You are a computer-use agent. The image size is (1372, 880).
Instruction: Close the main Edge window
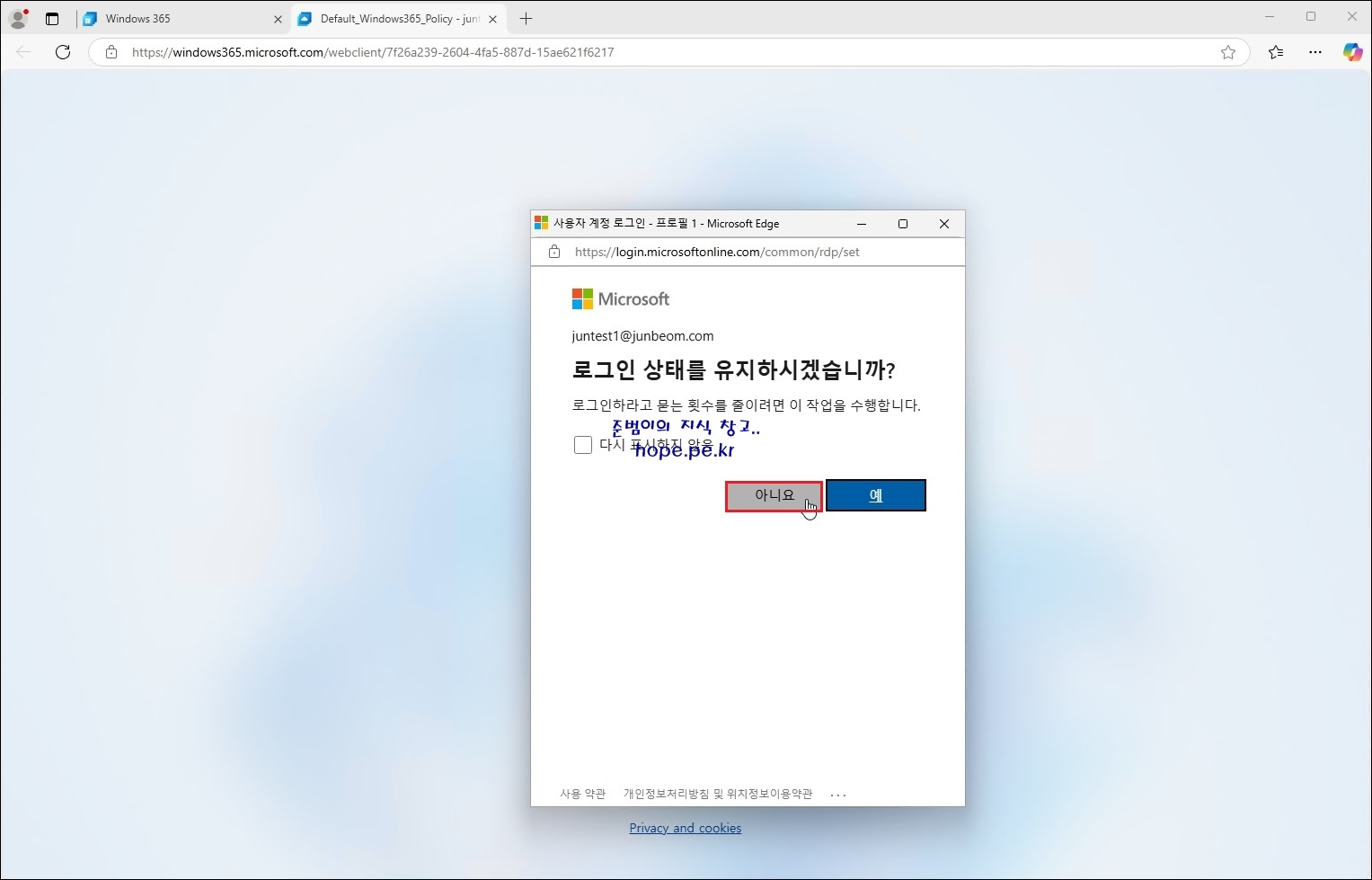coord(1351,16)
